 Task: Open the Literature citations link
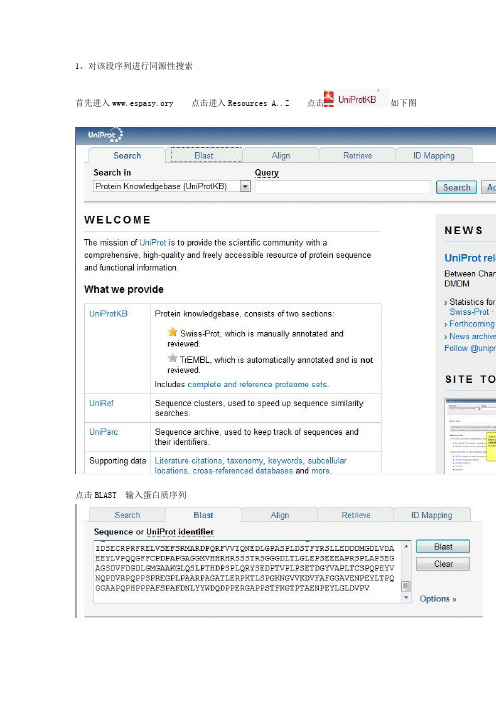188,461
